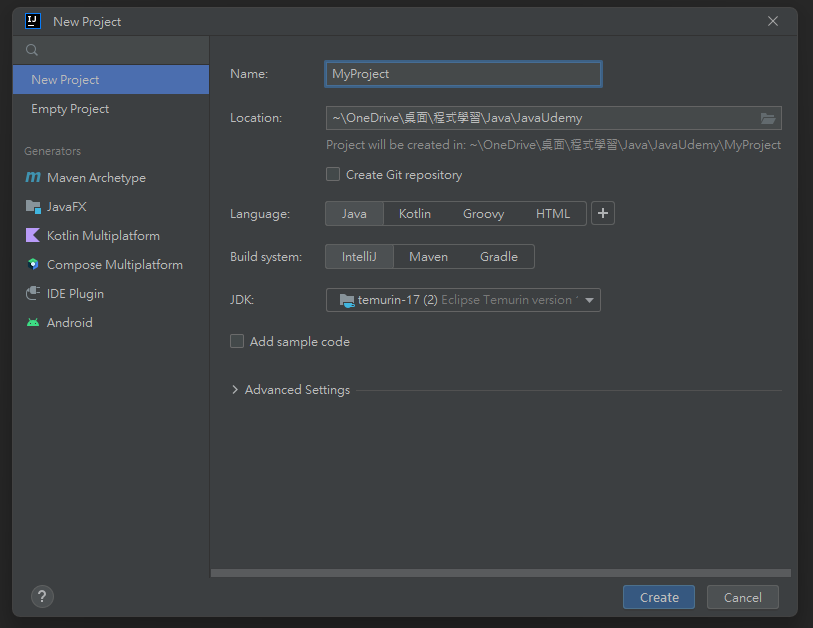The image size is (813, 628).
Task: Click the IntelliJ IDEA logo in title bar
Action: (33, 21)
